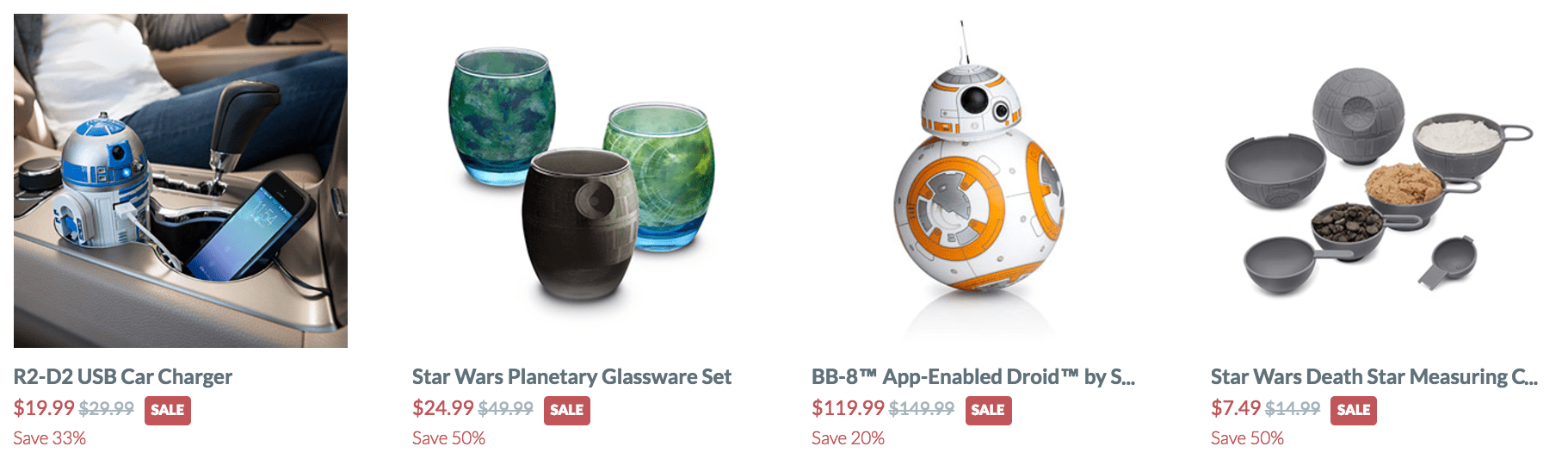This screenshot has height=465, width=1568.
Task: Click the Save 20% text
Action: [848, 438]
